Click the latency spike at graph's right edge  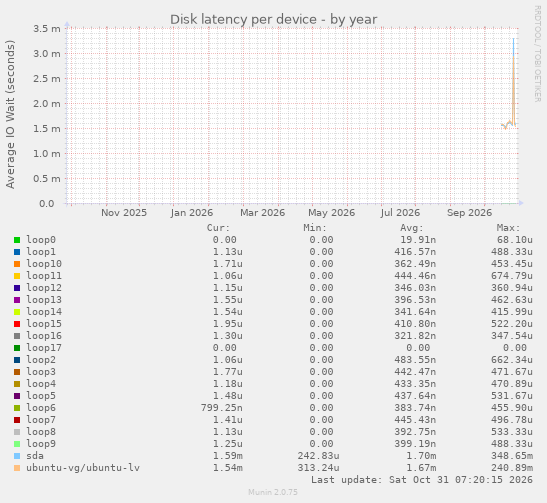pos(513,82)
